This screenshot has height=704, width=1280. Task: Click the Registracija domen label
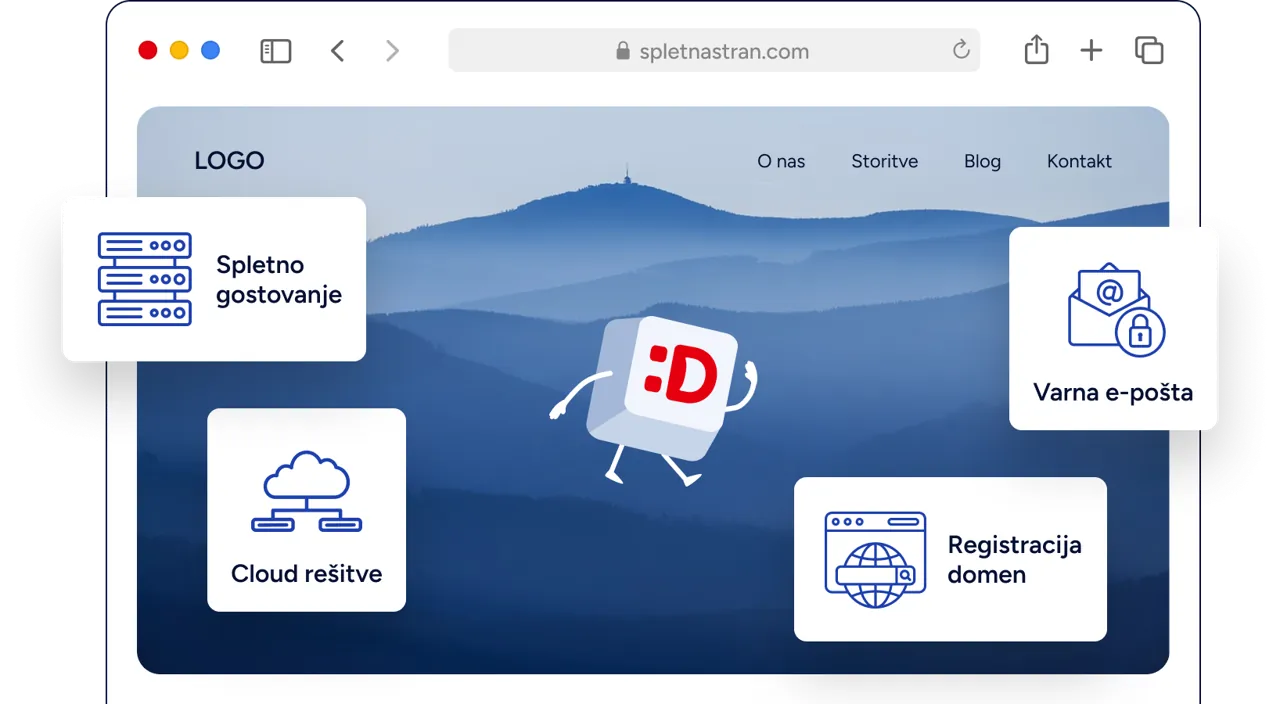coord(1015,560)
